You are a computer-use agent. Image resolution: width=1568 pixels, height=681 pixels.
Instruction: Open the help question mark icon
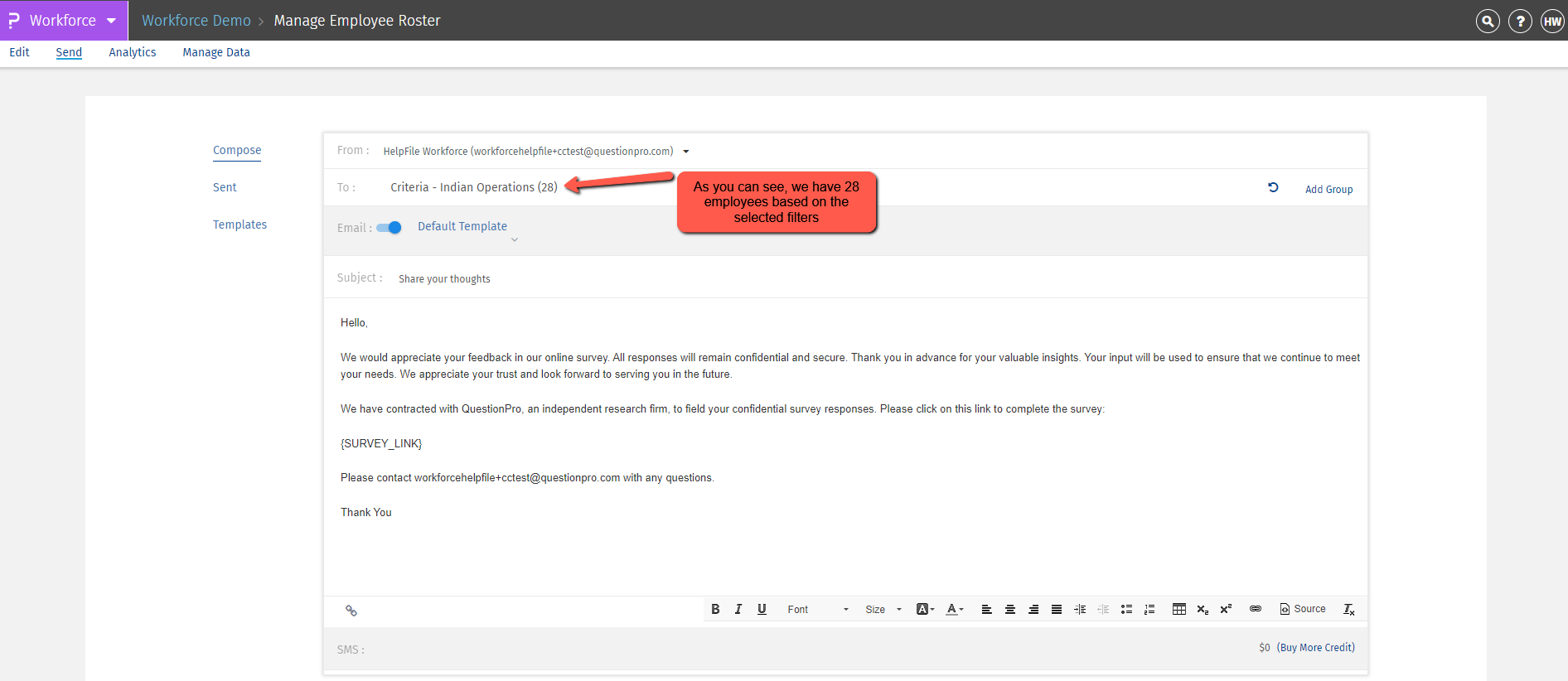coord(1520,21)
